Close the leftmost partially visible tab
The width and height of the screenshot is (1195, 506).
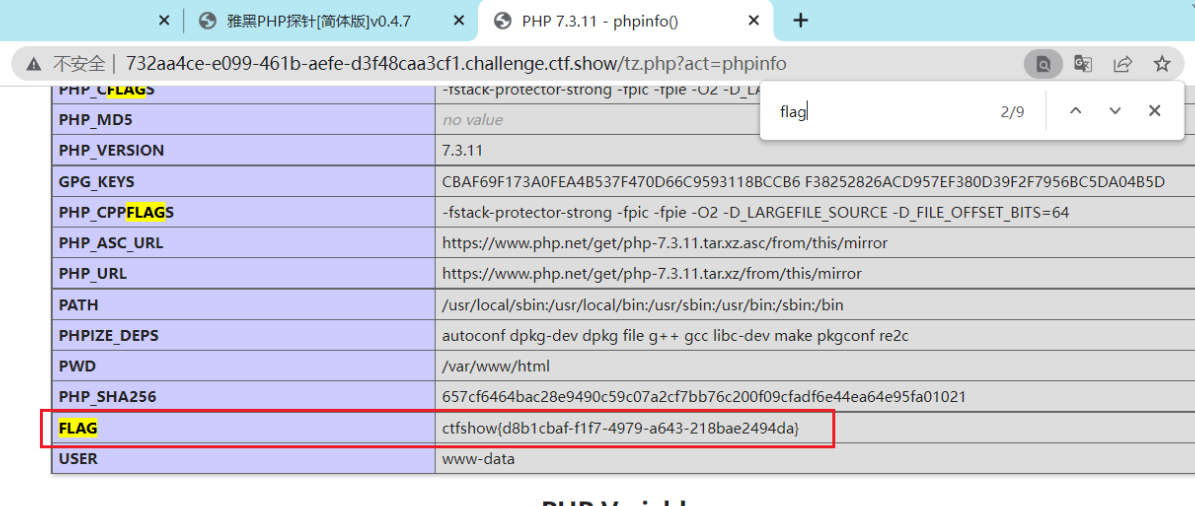coord(164,21)
